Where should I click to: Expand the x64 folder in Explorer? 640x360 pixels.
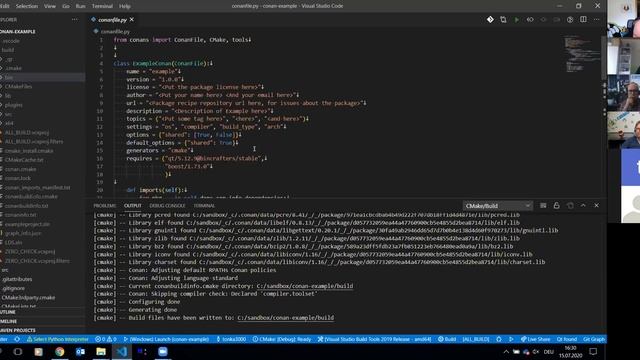coord(42,123)
